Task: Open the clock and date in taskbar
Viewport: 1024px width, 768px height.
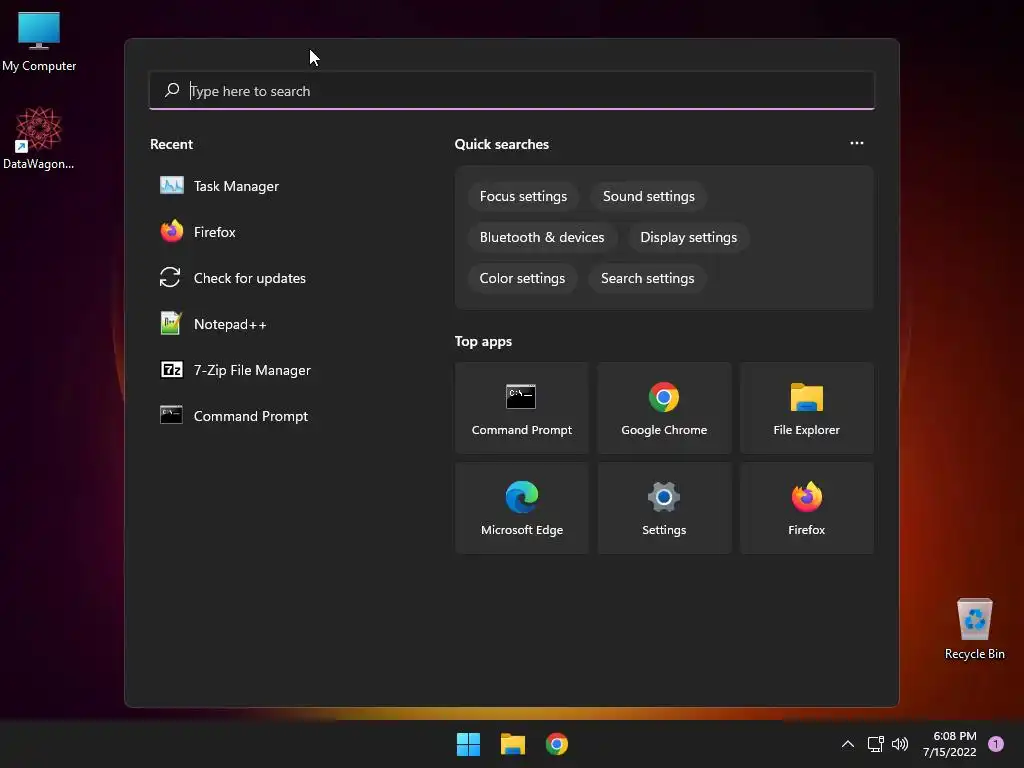Action: [950, 744]
